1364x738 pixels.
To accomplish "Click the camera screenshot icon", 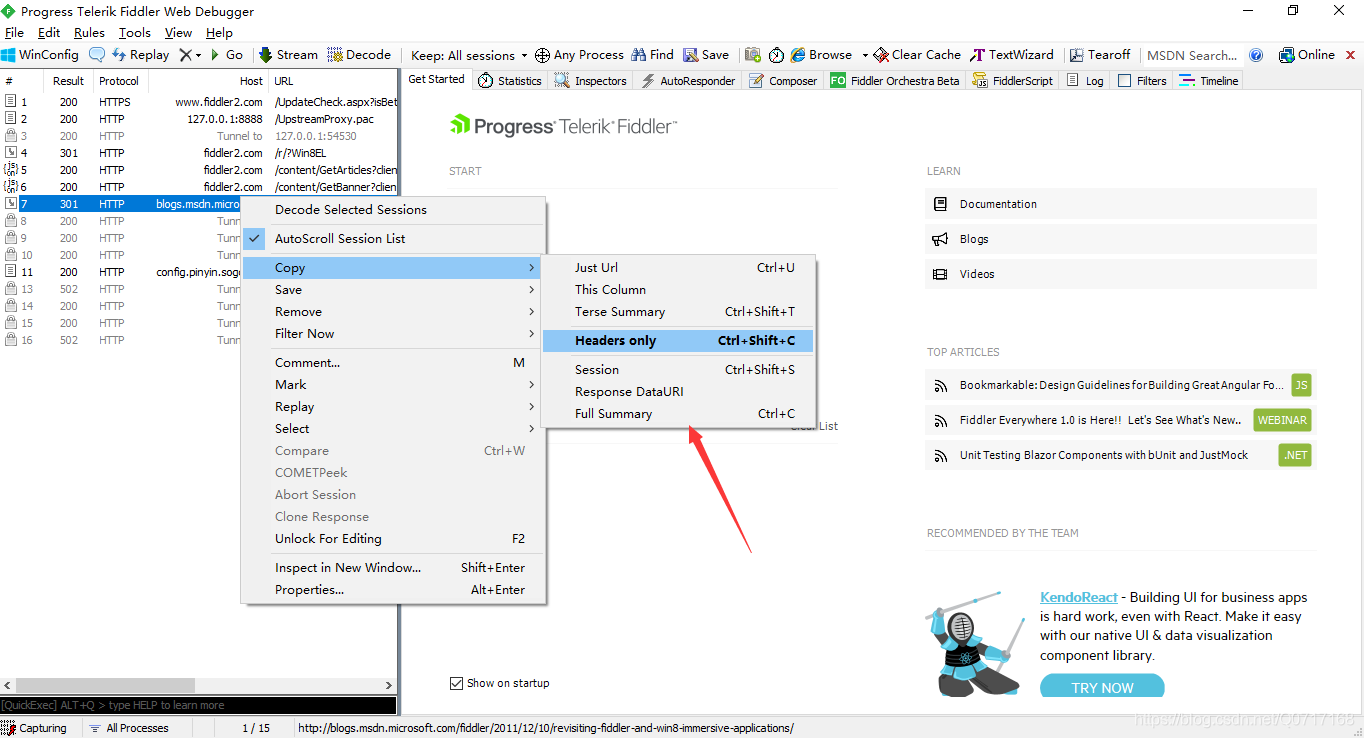I will coord(753,55).
